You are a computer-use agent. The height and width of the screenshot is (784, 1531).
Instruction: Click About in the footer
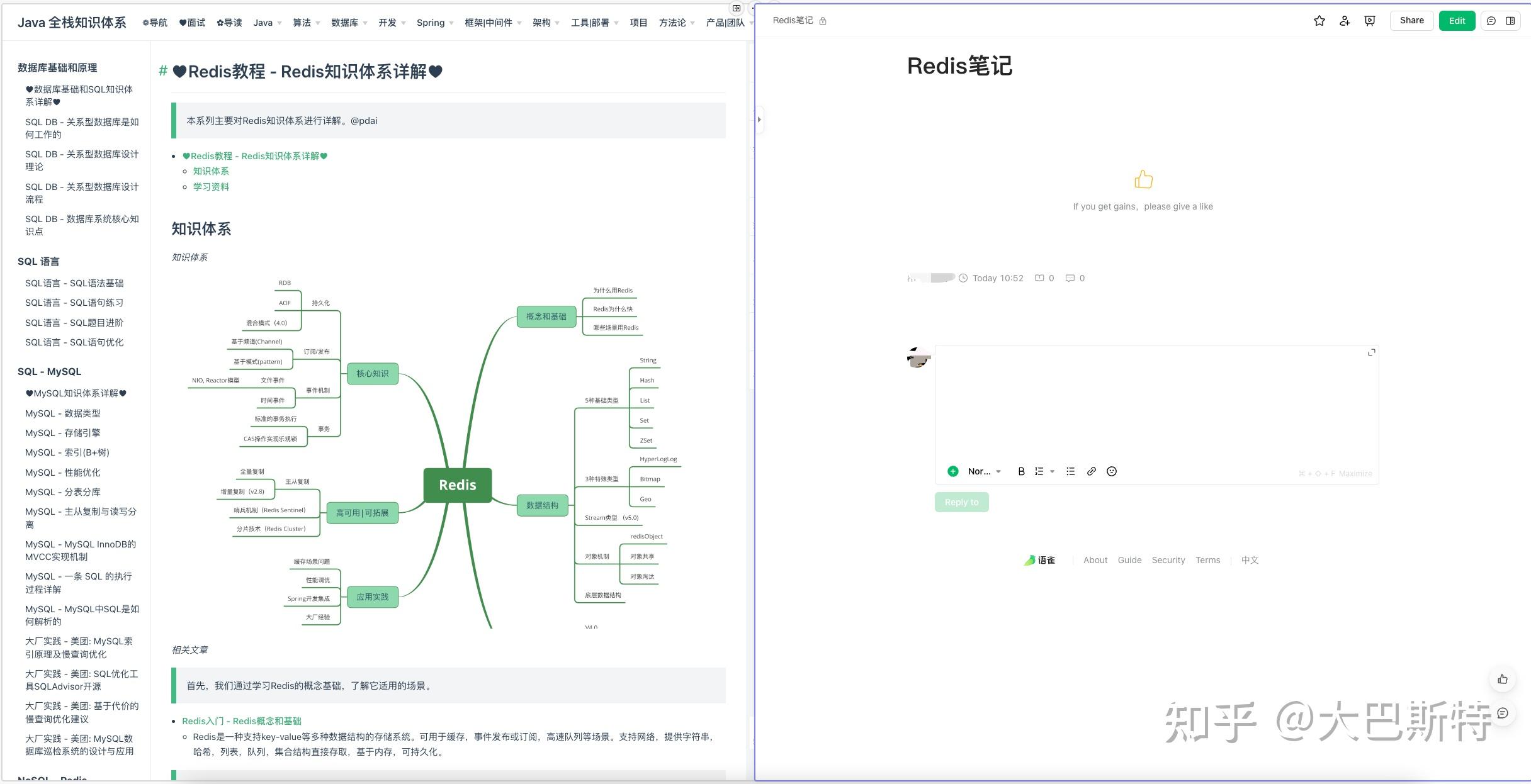point(1095,560)
